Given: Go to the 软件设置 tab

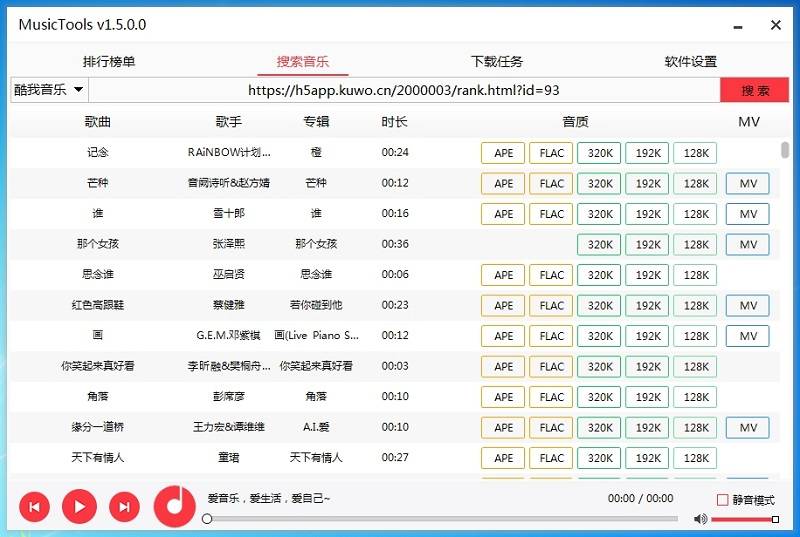Looking at the screenshot, I should (x=690, y=62).
